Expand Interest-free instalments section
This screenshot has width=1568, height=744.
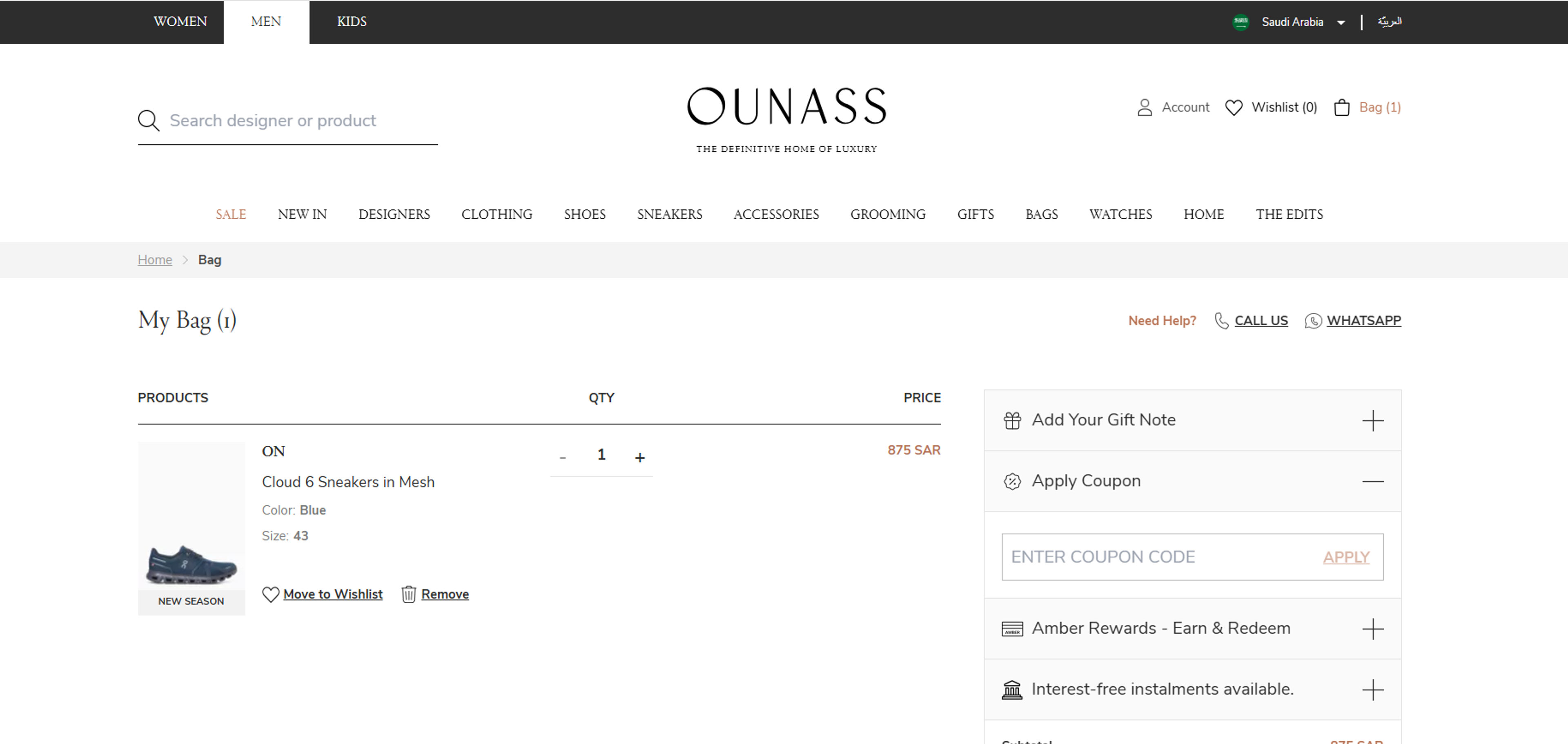(x=1372, y=690)
